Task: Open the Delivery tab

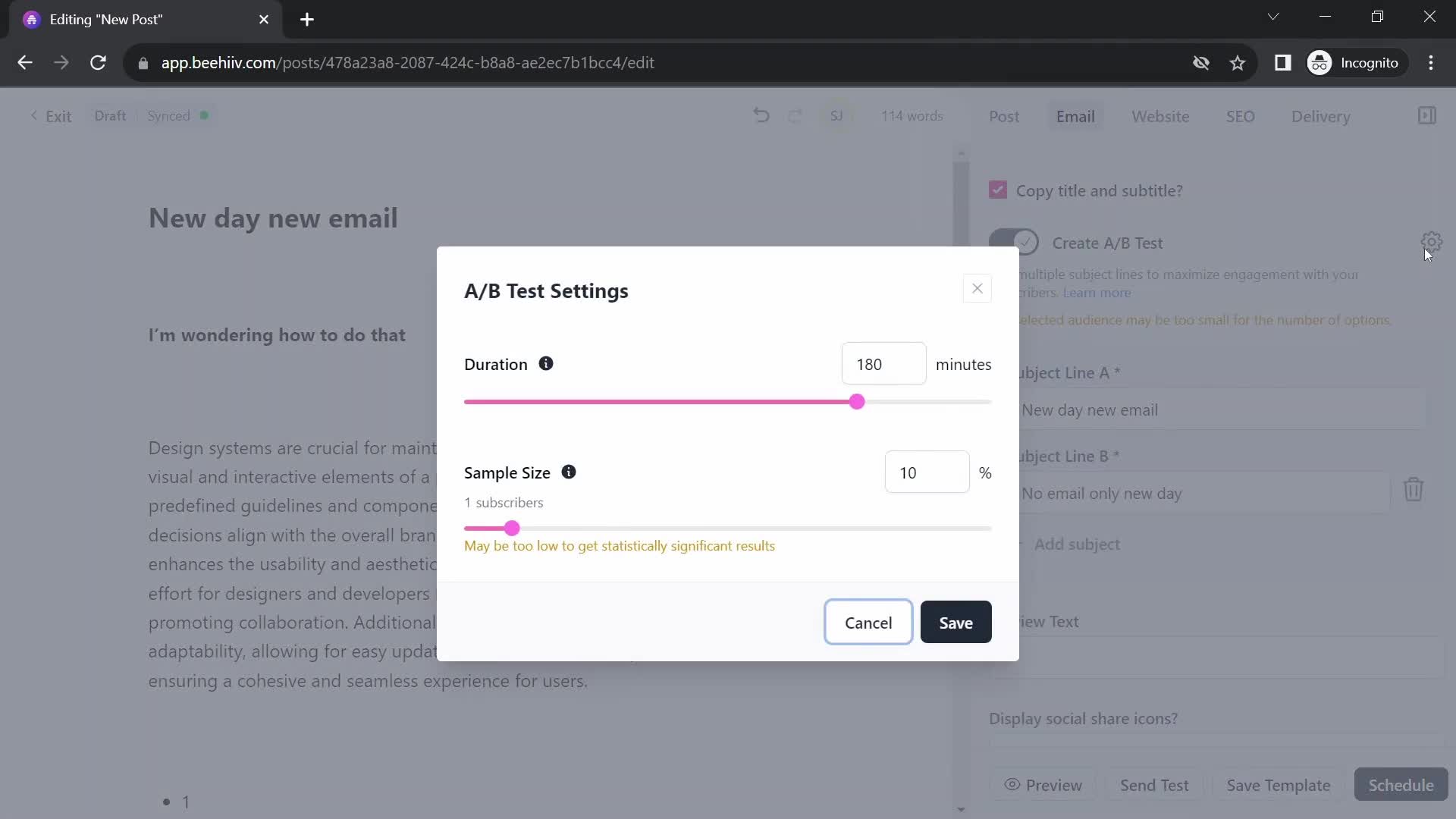Action: click(x=1320, y=117)
